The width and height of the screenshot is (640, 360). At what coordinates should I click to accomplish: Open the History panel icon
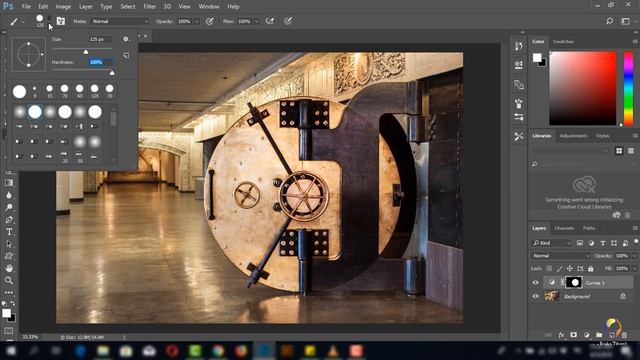point(519,46)
